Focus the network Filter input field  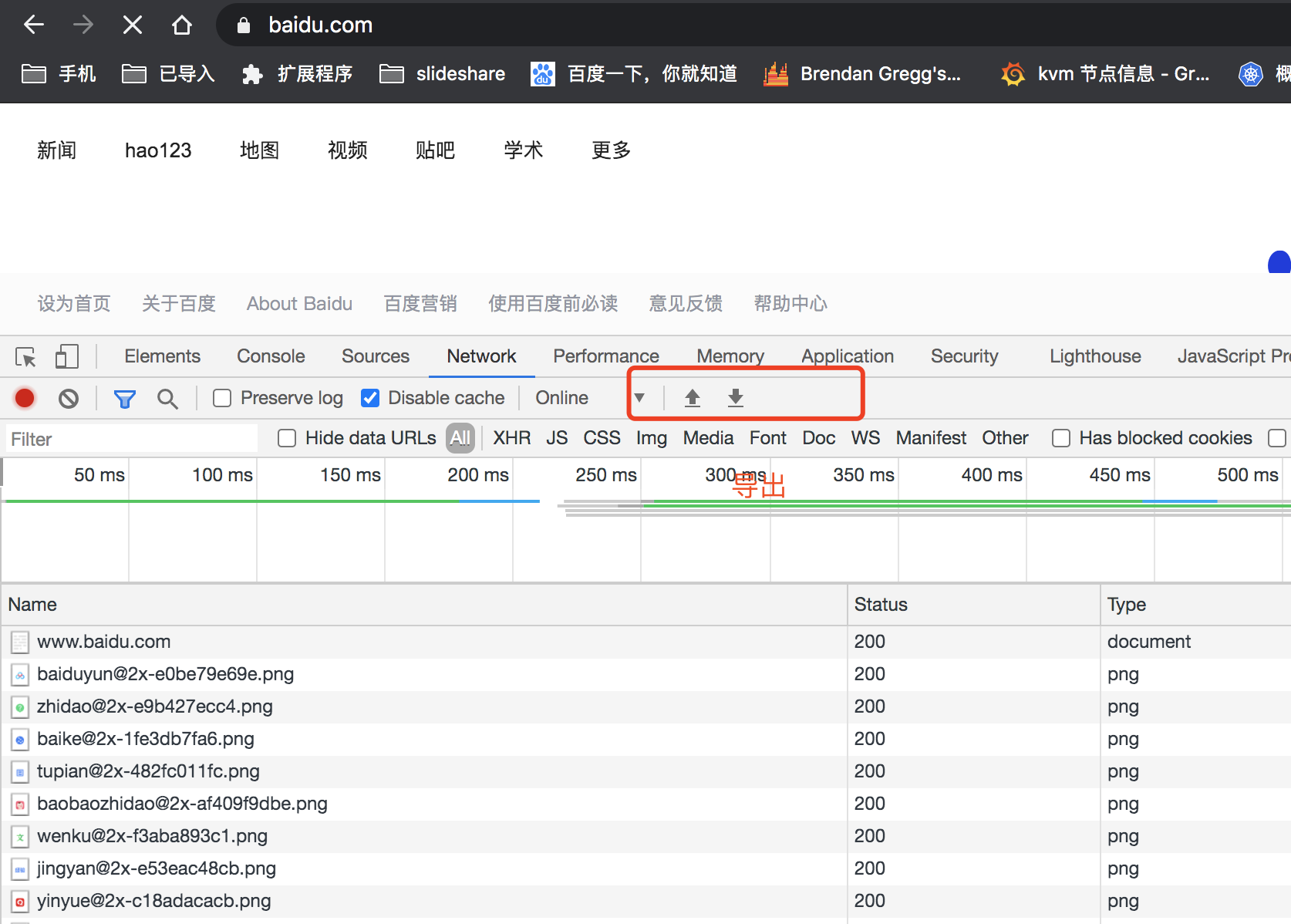pos(132,439)
